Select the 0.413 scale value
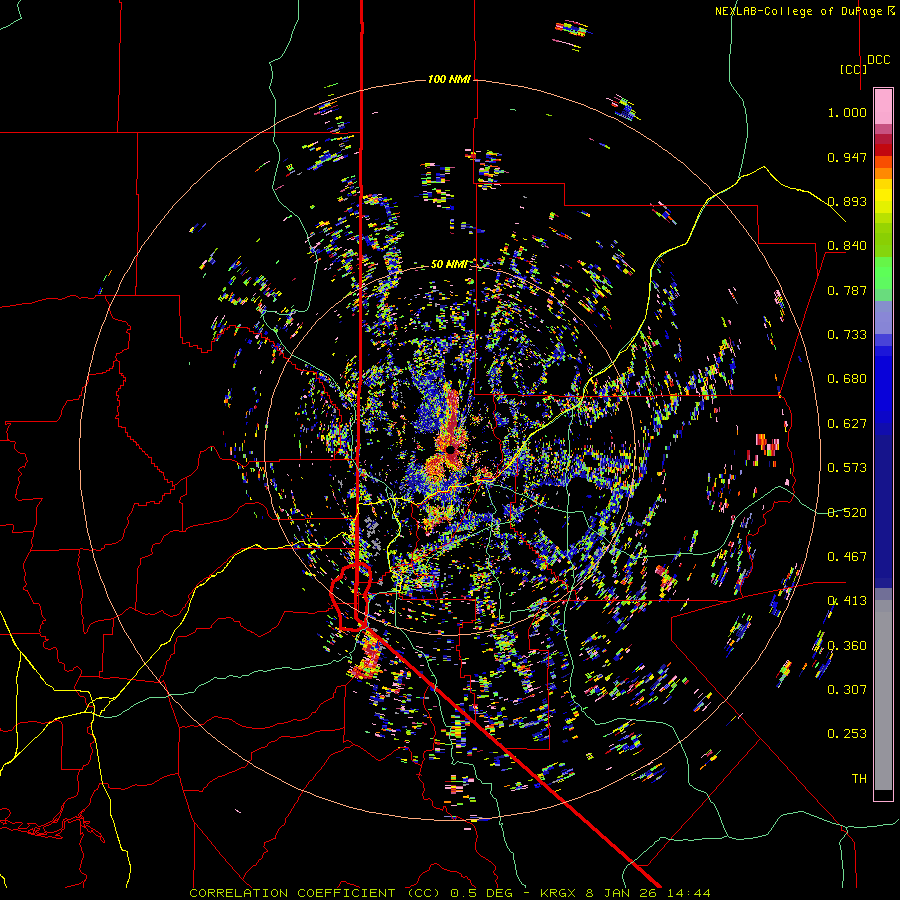900x900 pixels. tap(847, 601)
